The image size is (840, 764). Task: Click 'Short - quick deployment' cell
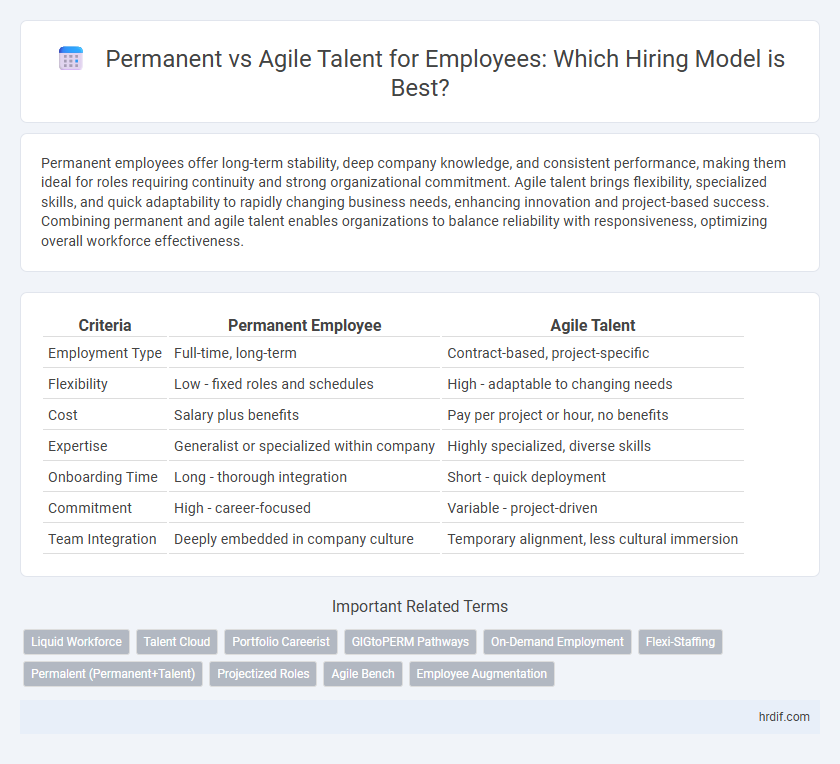pyautogui.click(x=592, y=477)
